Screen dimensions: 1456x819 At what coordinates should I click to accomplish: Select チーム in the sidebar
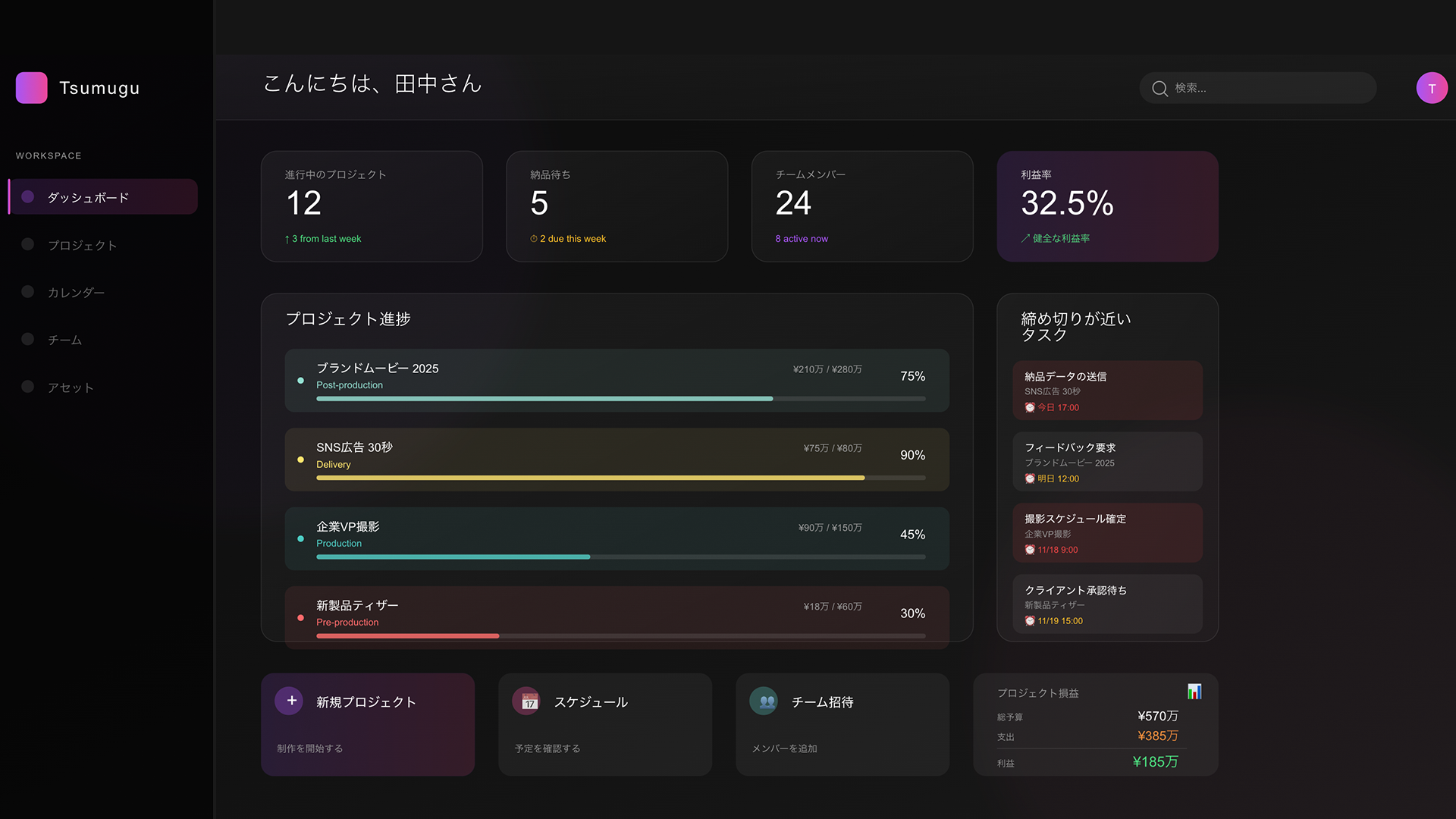point(64,340)
